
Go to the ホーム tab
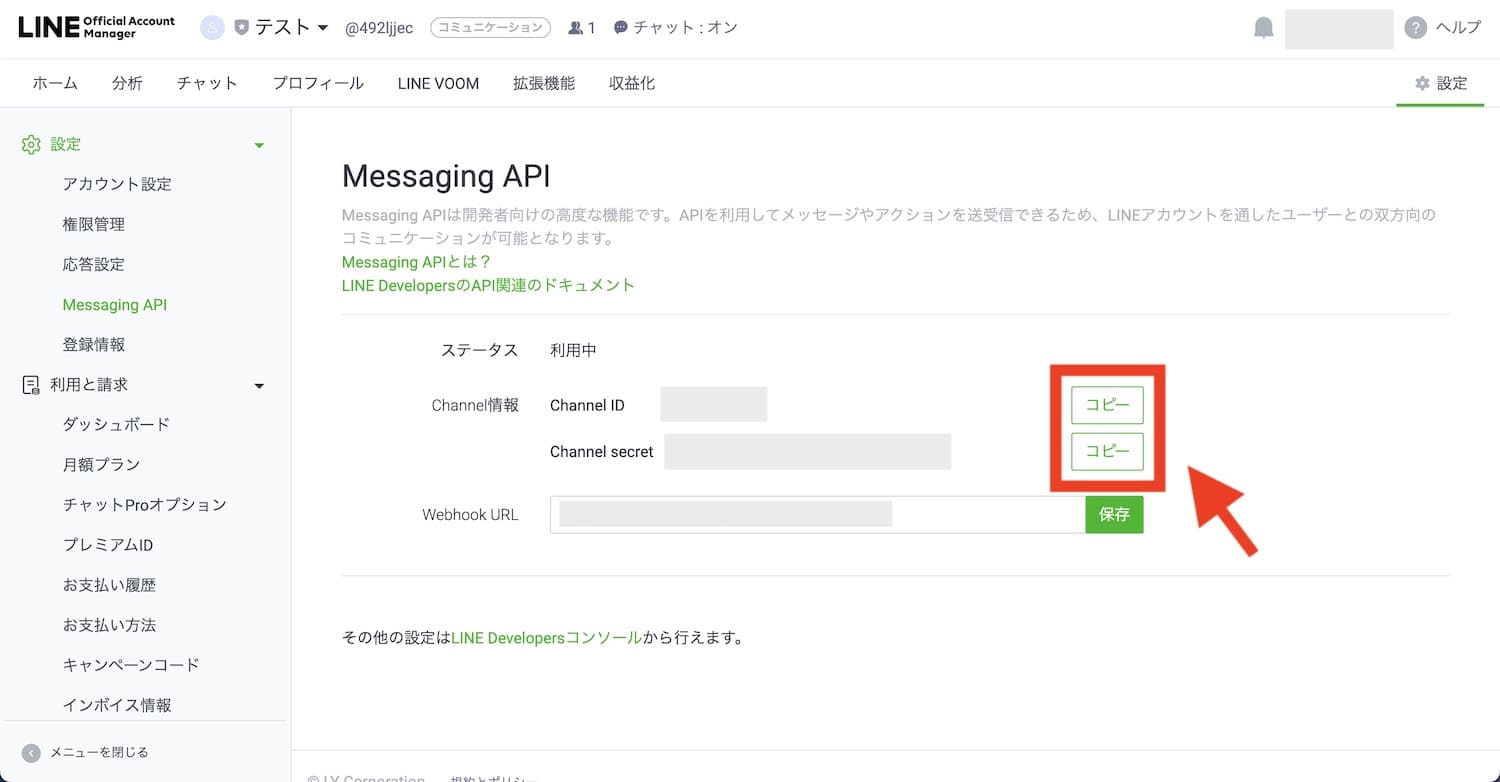coord(55,83)
